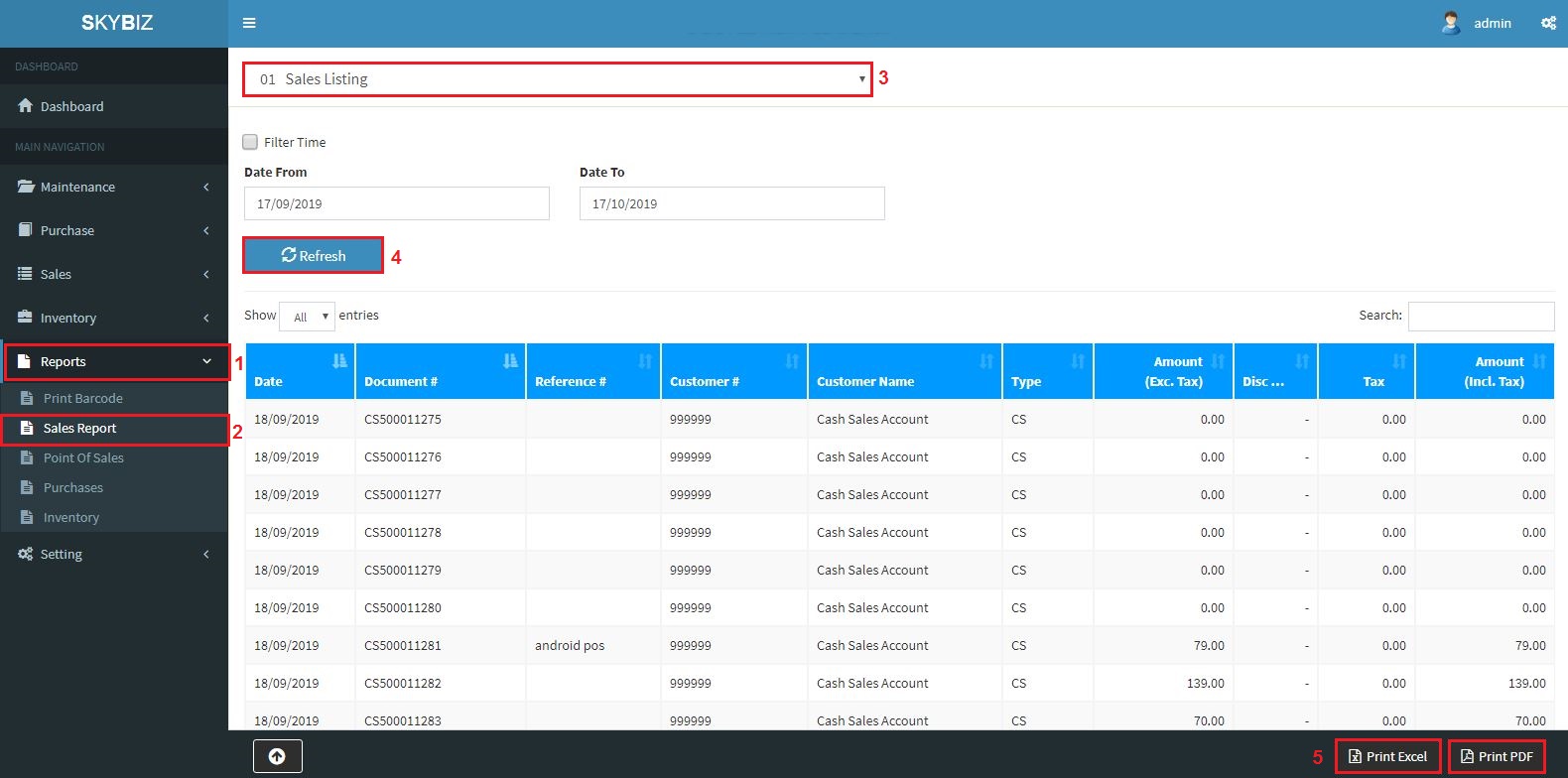Sort table by Date column icon
The image size is (1568, 778).
(x=339, y=361)
